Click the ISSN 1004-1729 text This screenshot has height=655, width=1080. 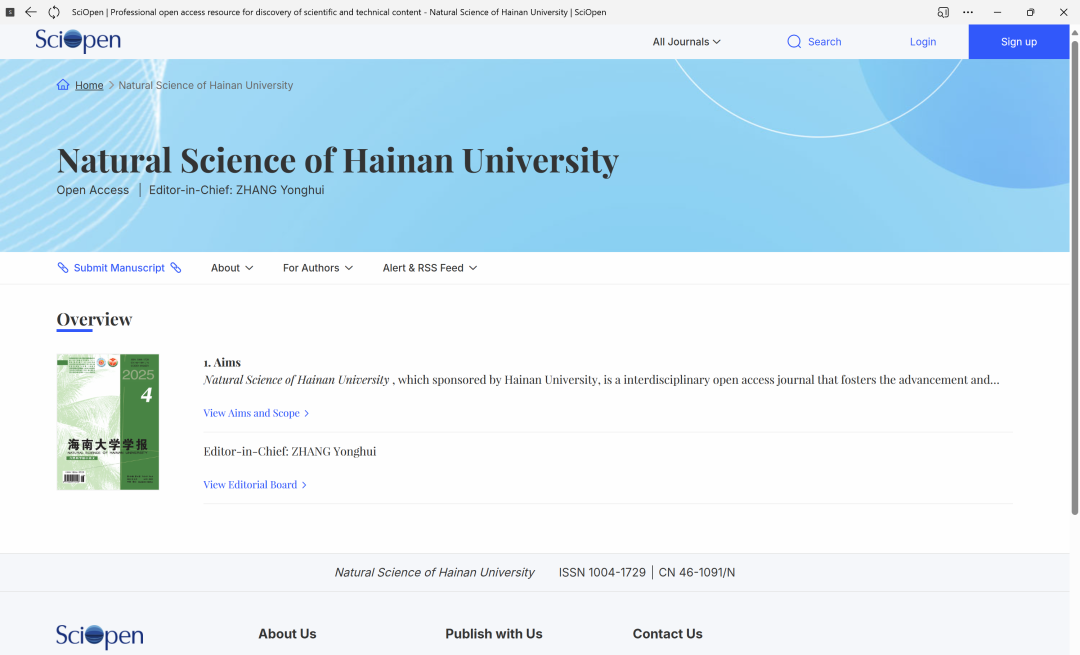(x=602, y=572)
